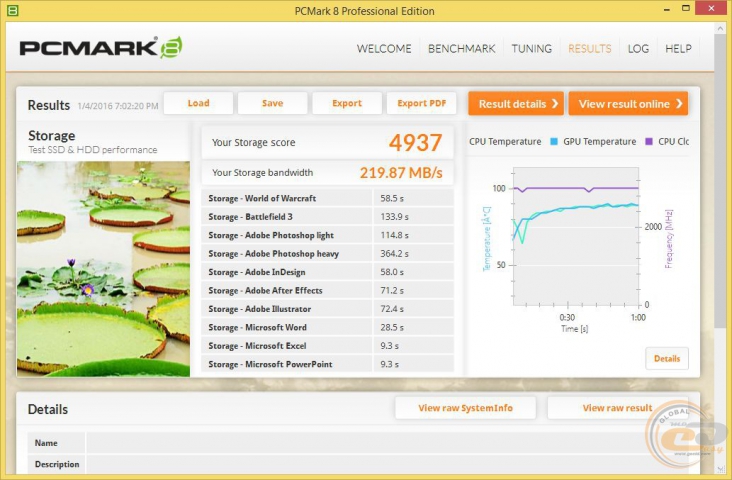This screenshot has width=732, height=480.
Task: Click the PCMark 8 logo
Action: (x=101, y=47)
